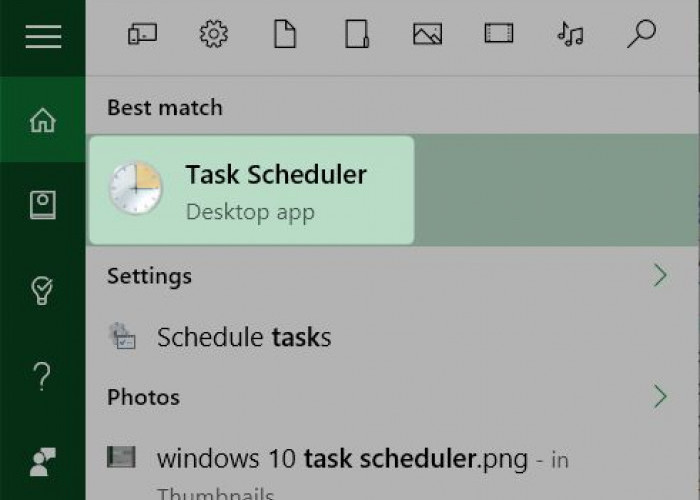Open the Notebook sidebar icon
This screenshot has height=500, width=700.
tap(43, 205)
